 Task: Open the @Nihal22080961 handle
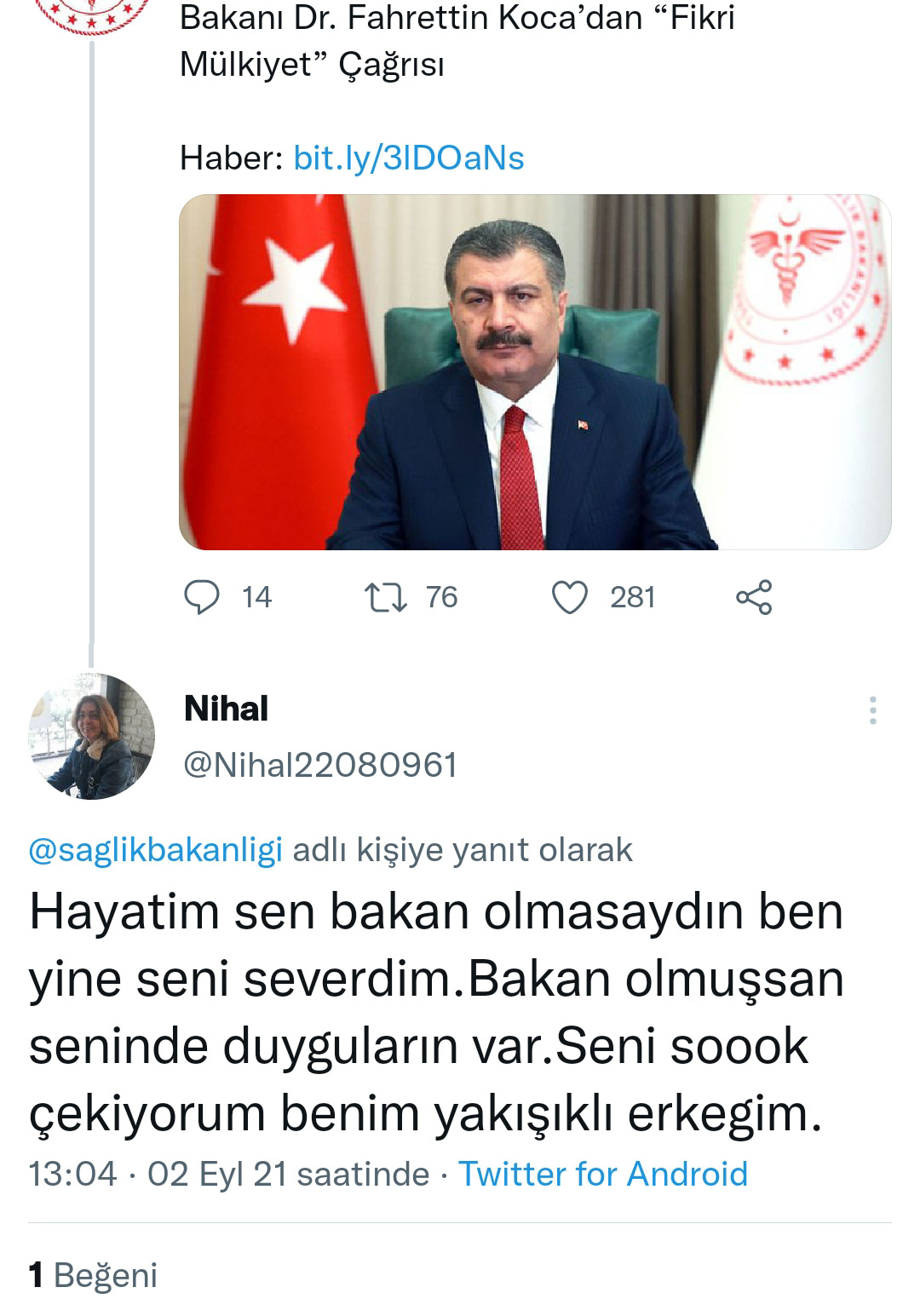click(321, 765)
